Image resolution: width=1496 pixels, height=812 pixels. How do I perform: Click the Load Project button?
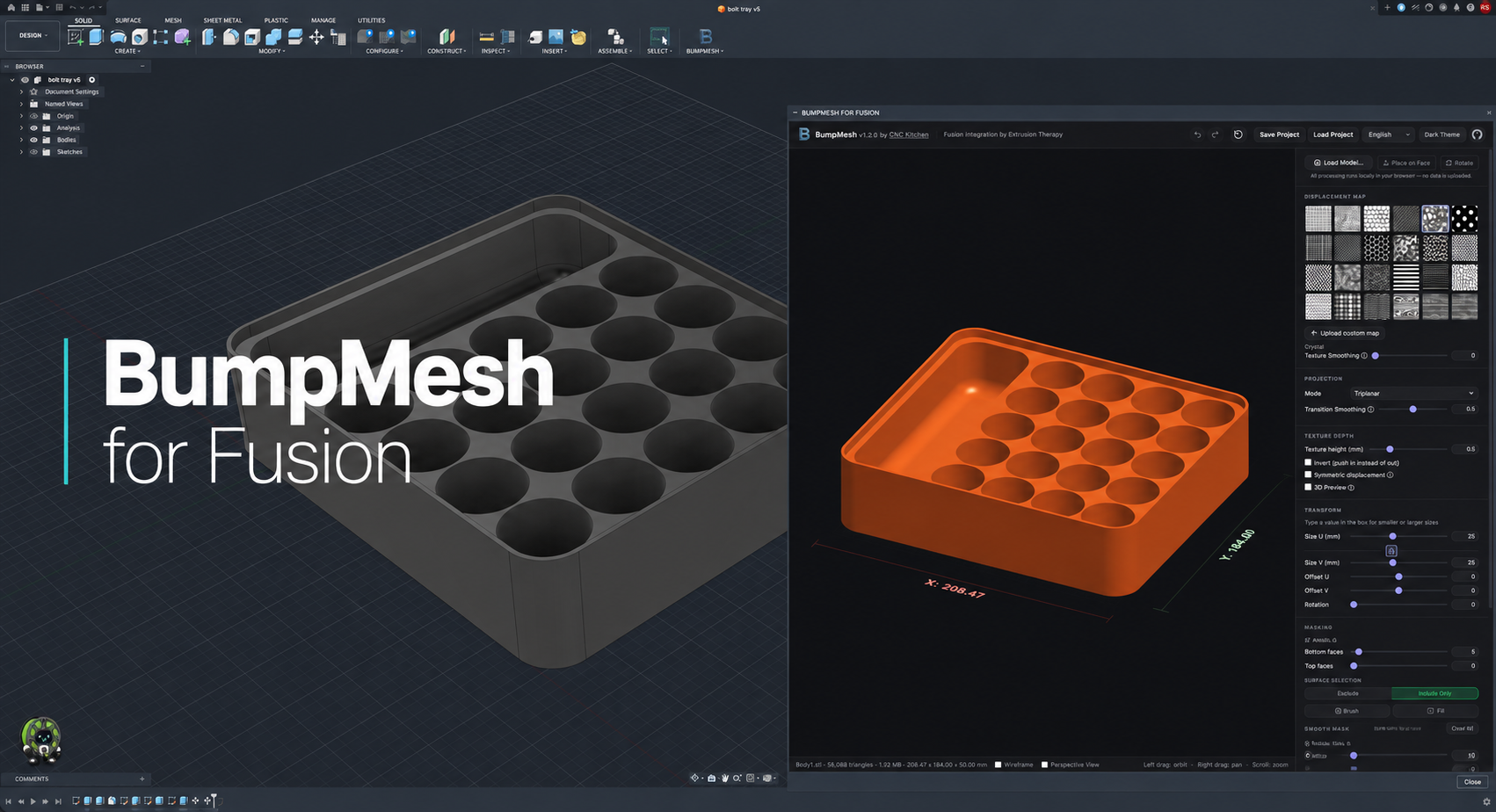pyautogui.click(x=1333, y=134)
